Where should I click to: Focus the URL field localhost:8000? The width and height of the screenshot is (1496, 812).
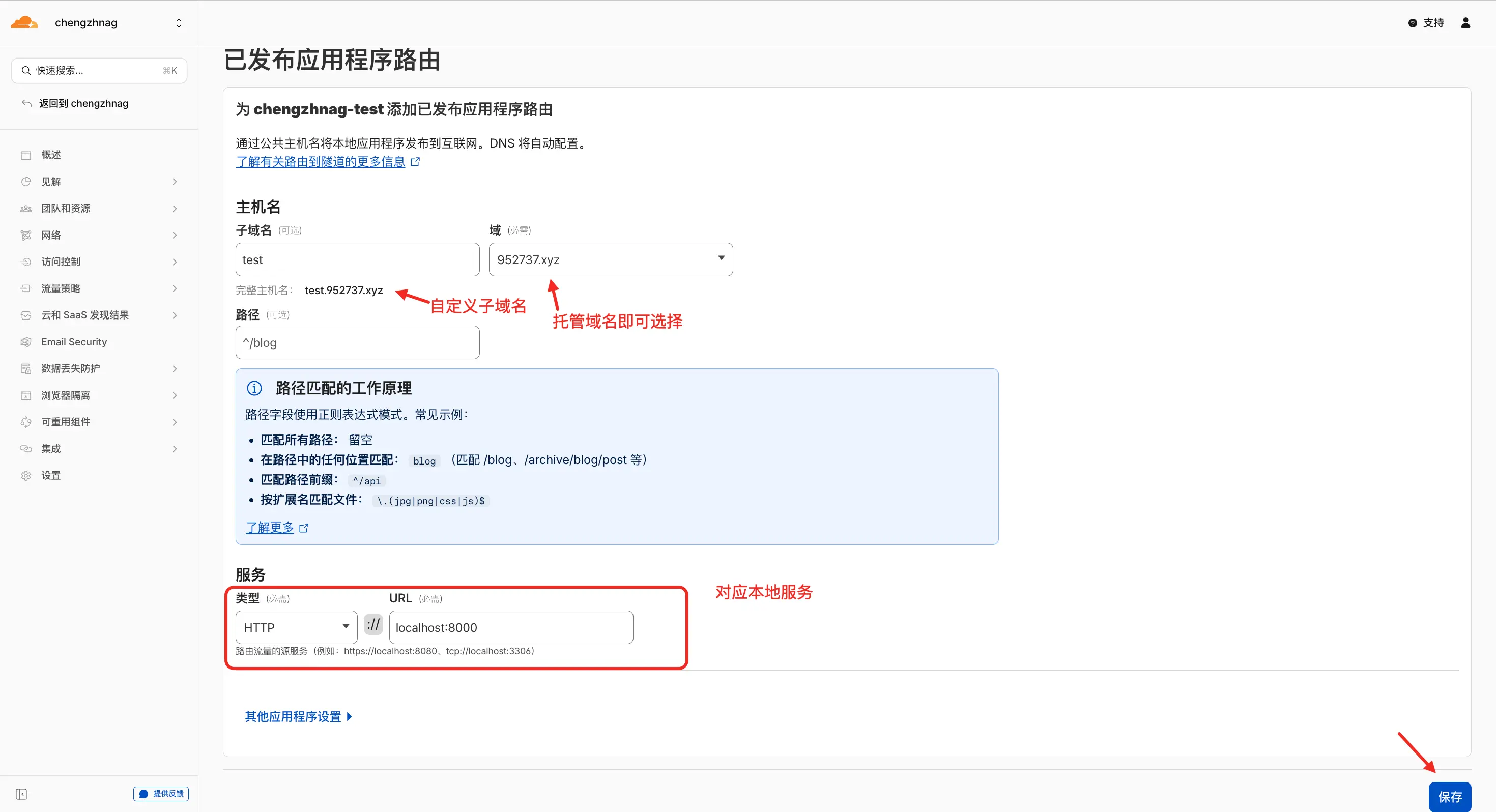[510, 627]
